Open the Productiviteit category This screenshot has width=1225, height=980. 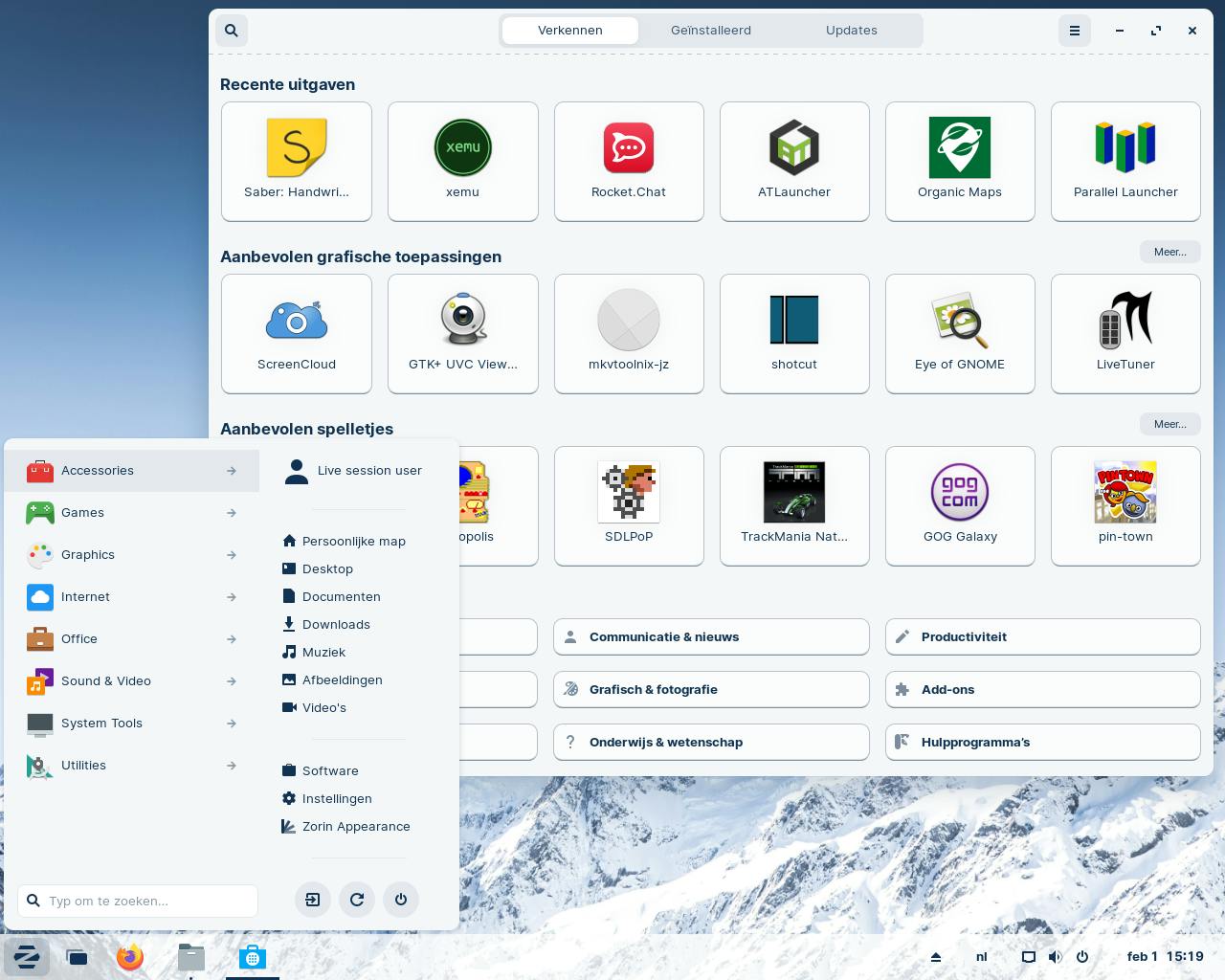tap(1043, 637)
